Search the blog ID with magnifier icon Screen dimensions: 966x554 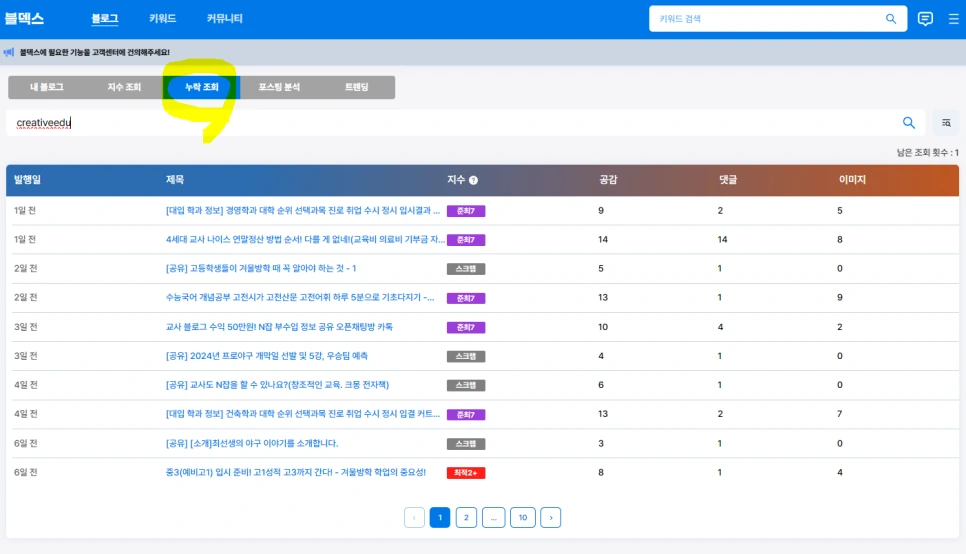point(909,123)
